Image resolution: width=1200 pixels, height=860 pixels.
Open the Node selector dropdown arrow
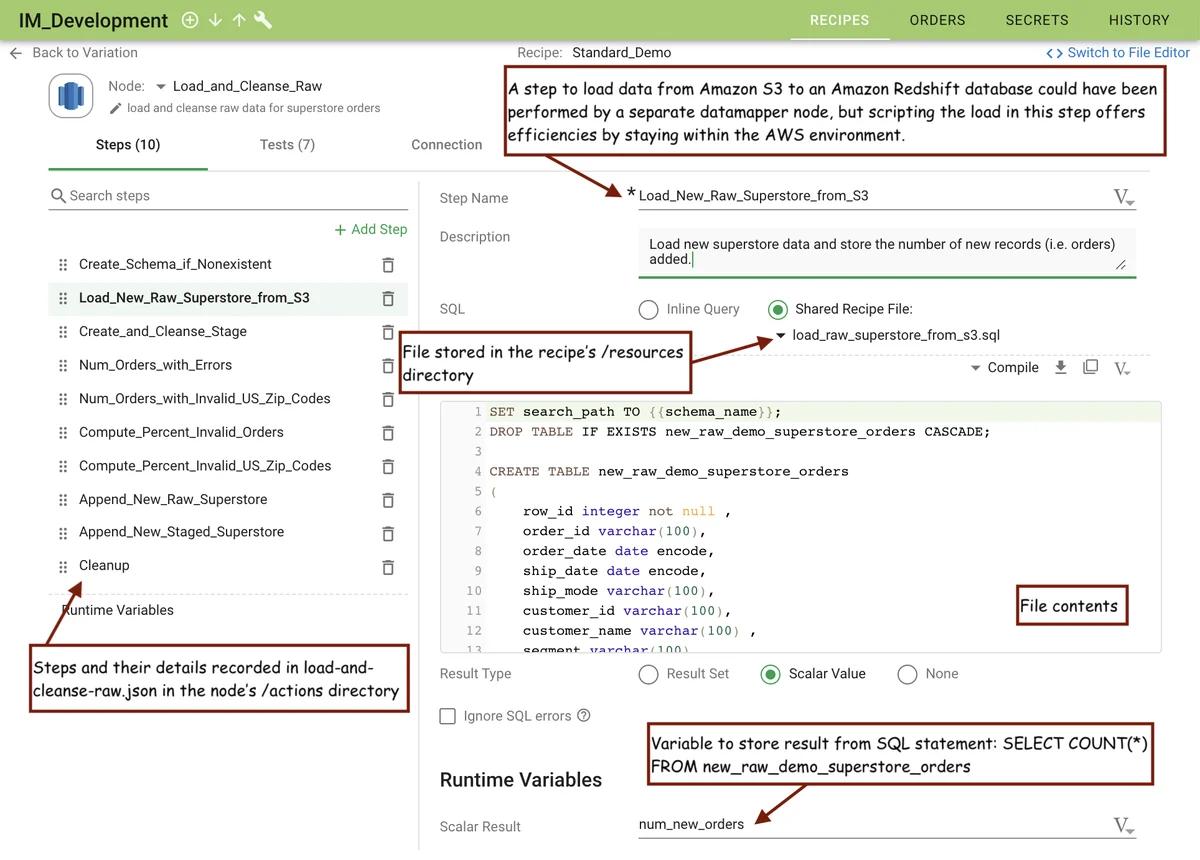(x=161, y=87)
